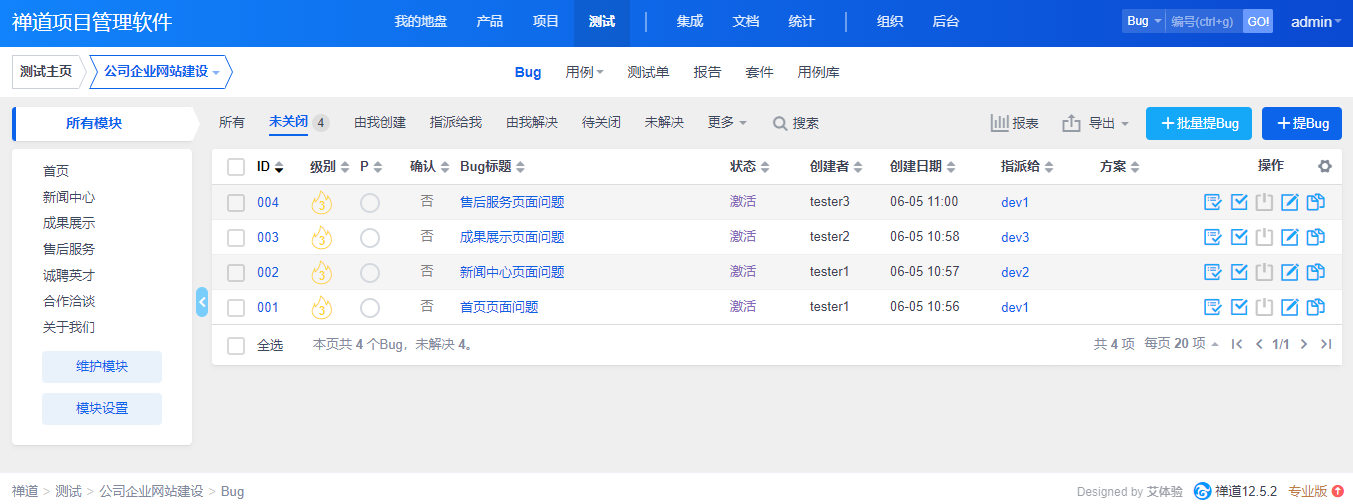Viewport: 1353px width, 504px height.
Task: Open the 公司企业网站建设 product dropdown
Action: [x=161, y=72]
